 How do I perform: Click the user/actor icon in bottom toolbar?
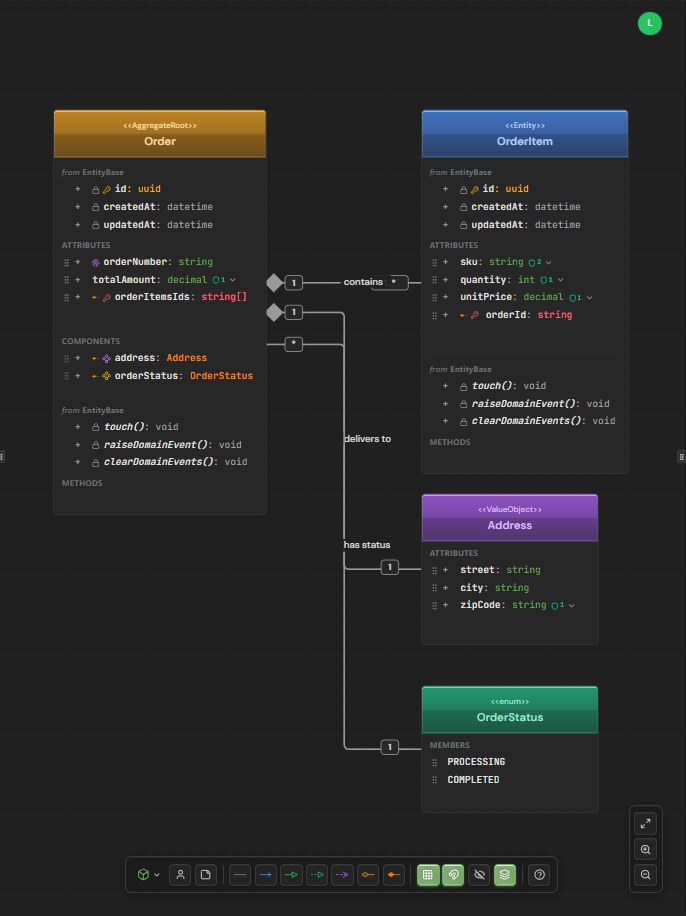click(x=180, y=874)
